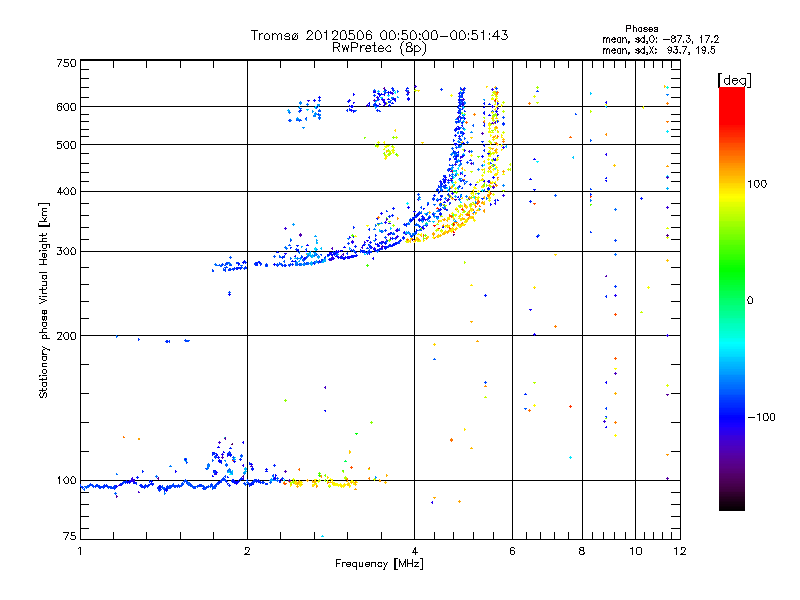
Task: Click the colorbar label '100'
Action: tap(757, 184)
